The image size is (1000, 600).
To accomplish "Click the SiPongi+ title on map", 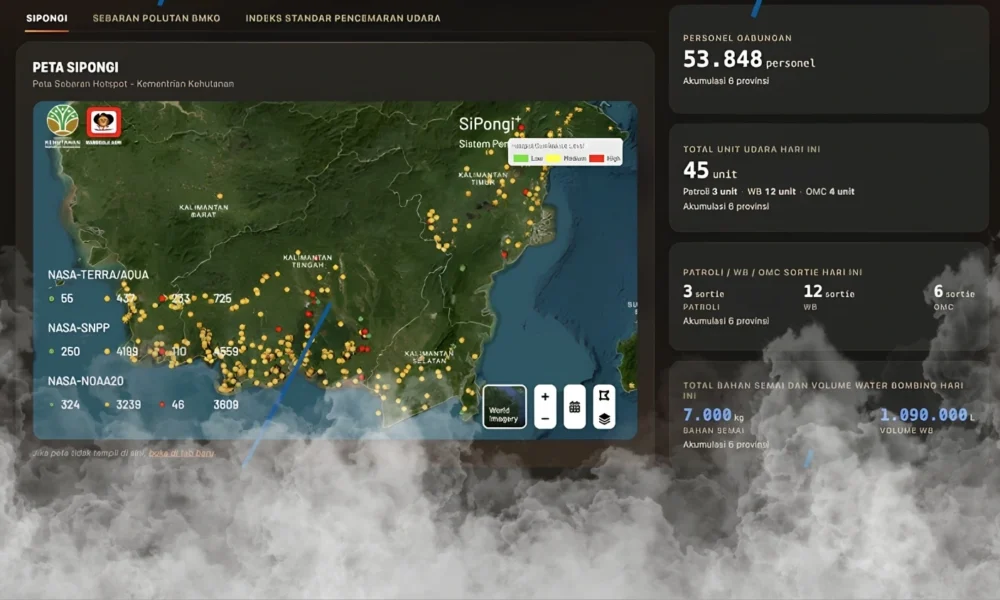I will click(490, 124).
